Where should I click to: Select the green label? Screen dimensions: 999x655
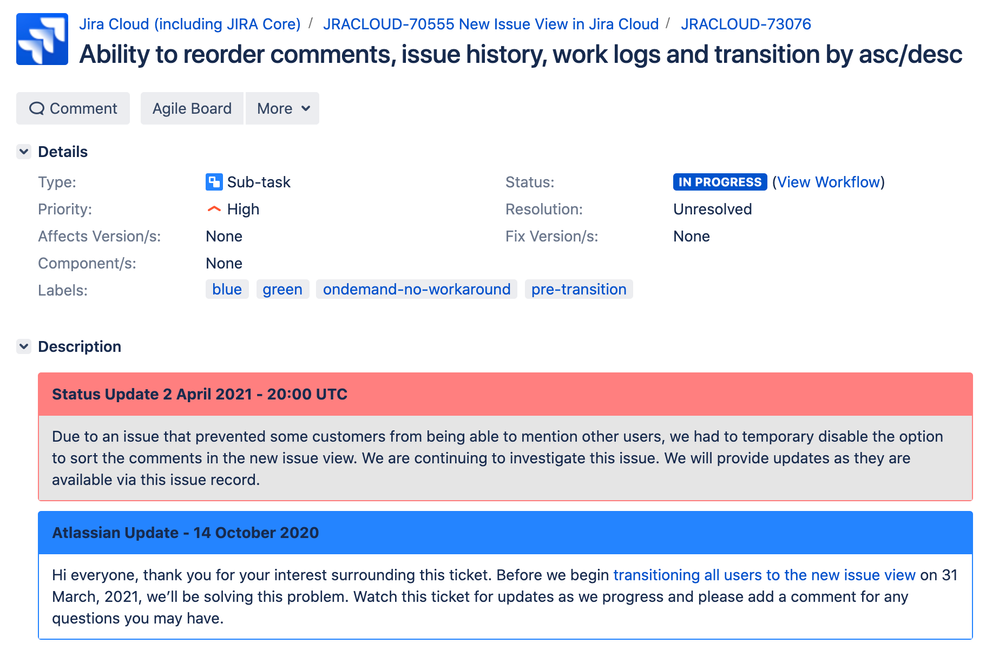pos(282,289)
